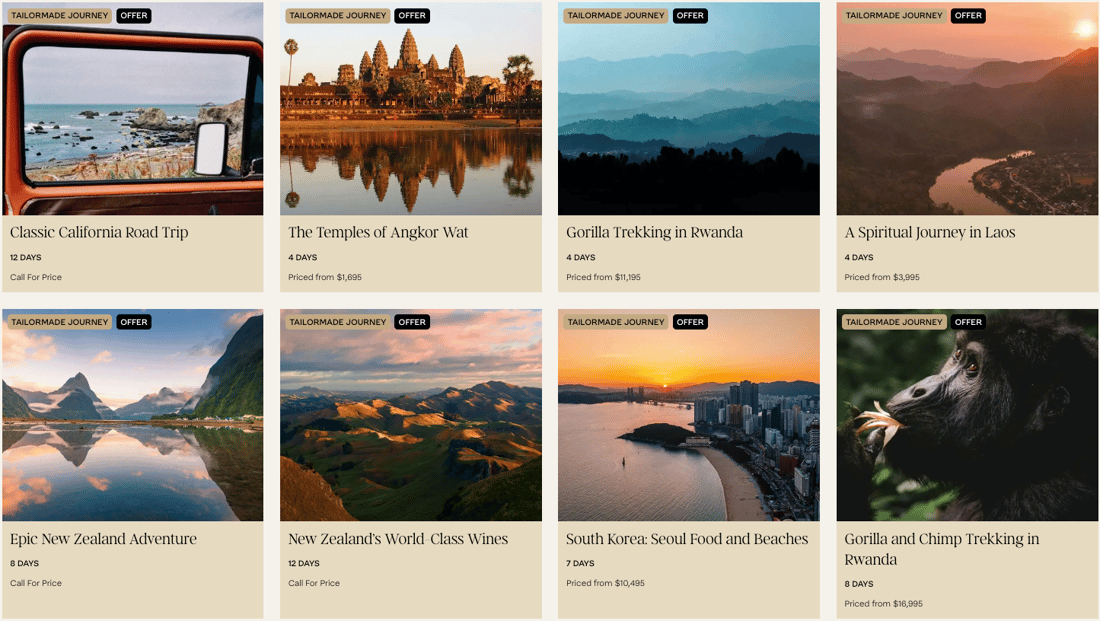This screenshot has width=1100, height=621.
Task: Select "7 DAYS" under the South Korea journey
Action: (x=580, y=563)
